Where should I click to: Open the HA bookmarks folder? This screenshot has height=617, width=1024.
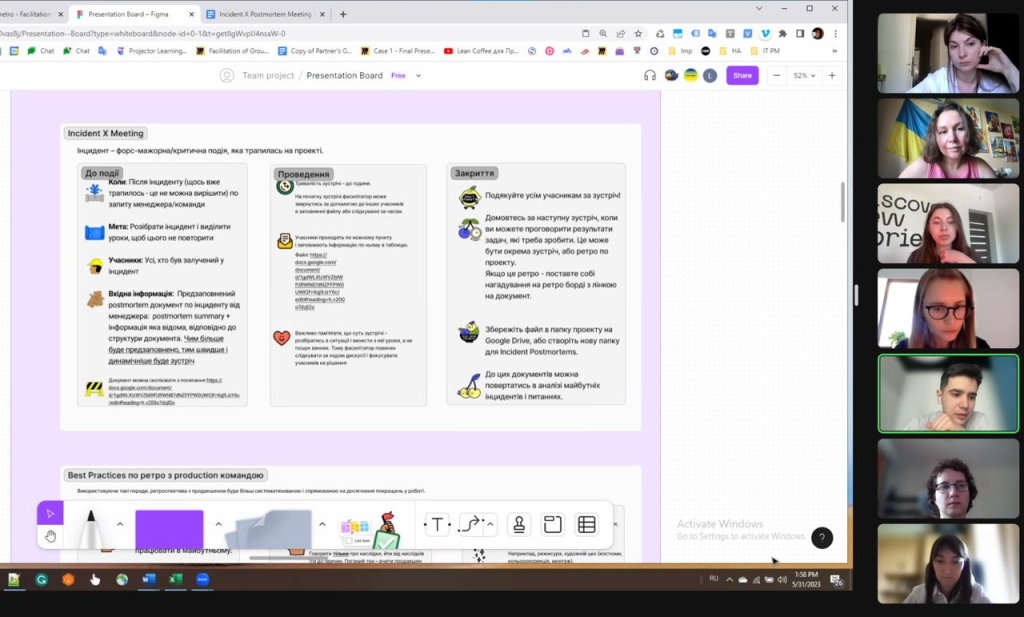(x=731, y=51)
